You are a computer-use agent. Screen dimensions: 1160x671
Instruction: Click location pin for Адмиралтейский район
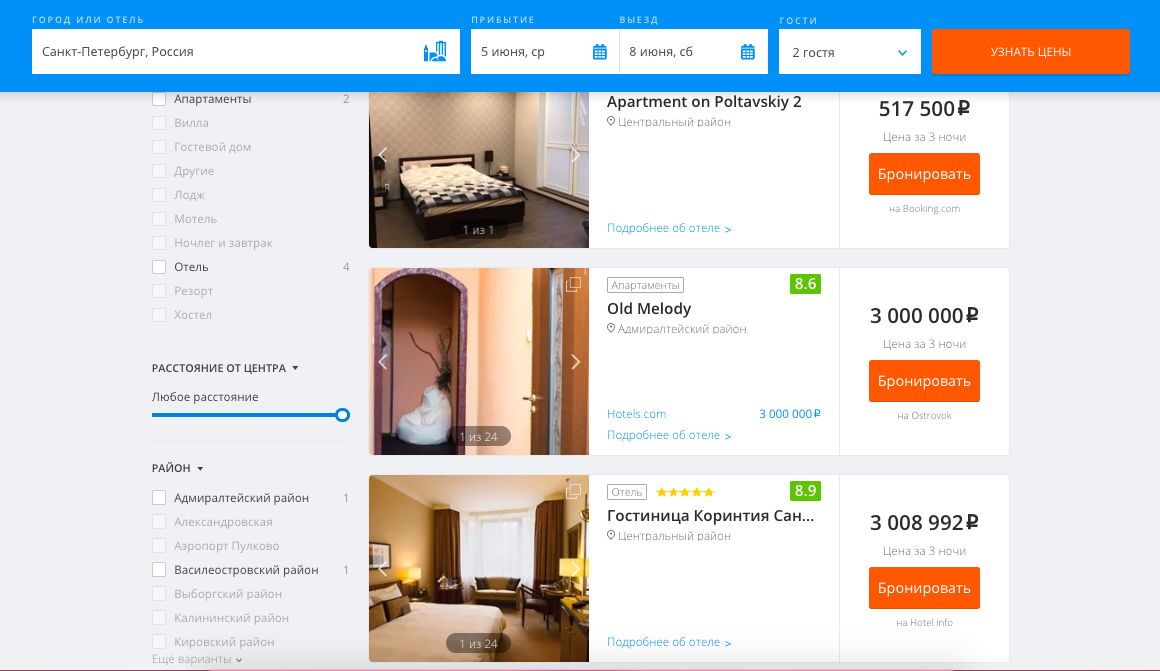[x=611, y=328]
